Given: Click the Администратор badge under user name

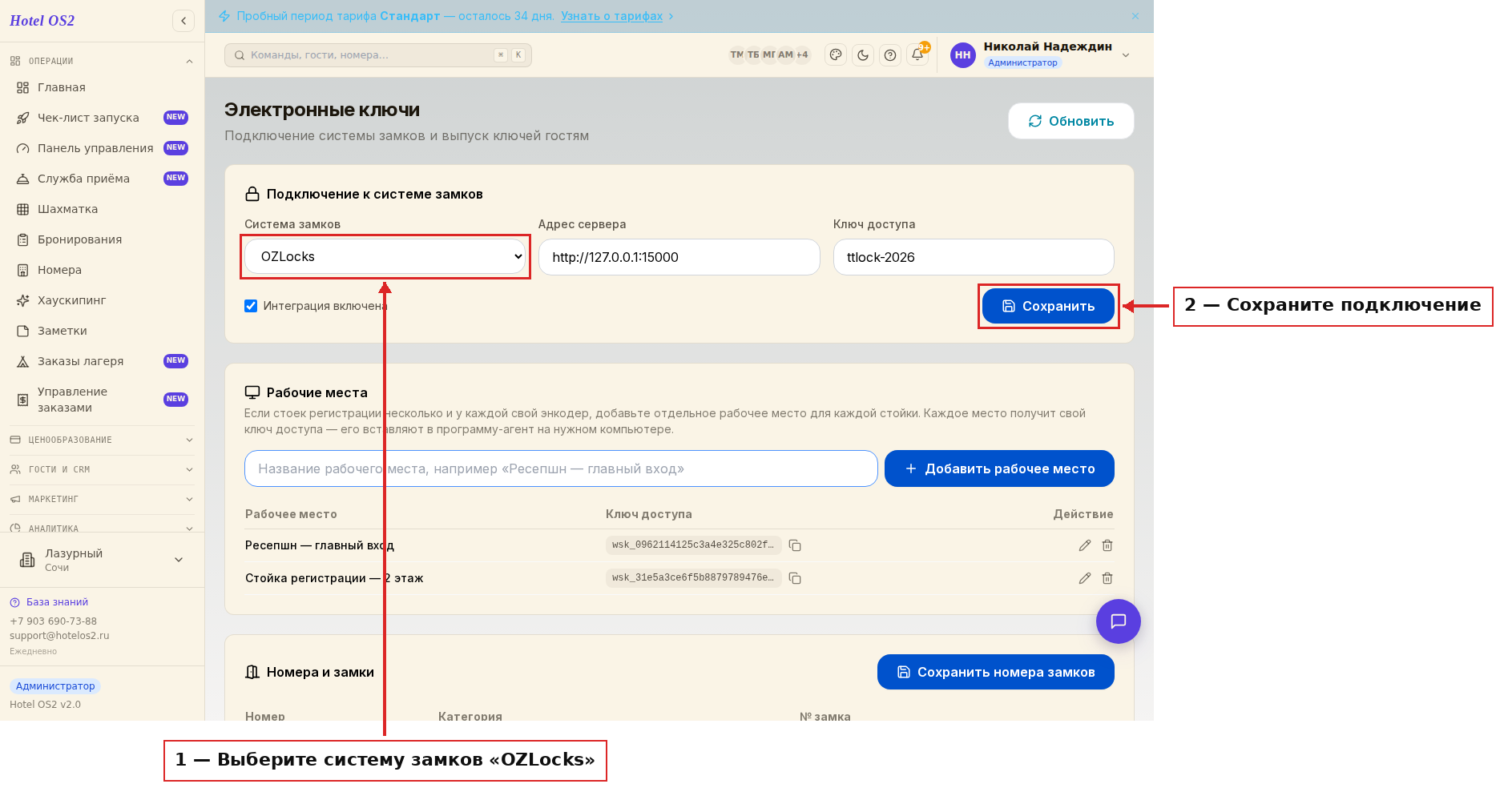Looking at the screenshot, I should coord(1022,63).
